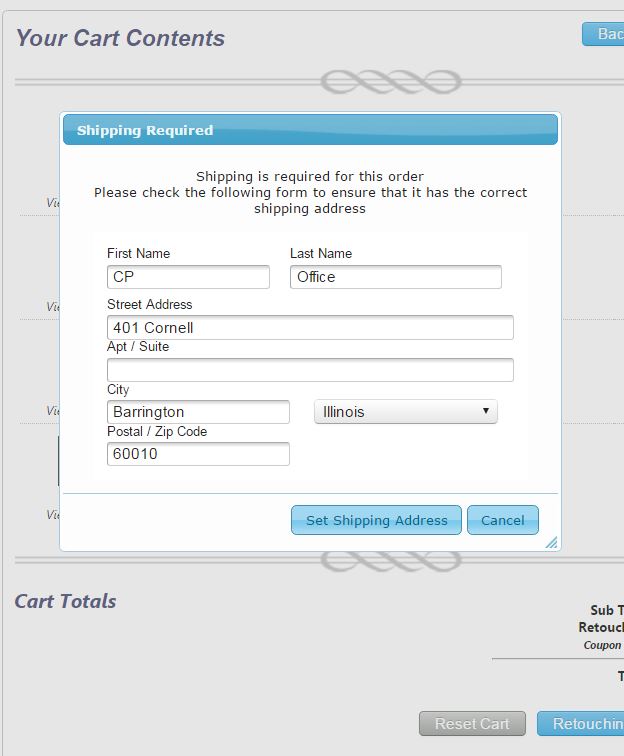This screenshot has height=756, width=624.
Task: Click the Postal / Zip Code field
Action: (198, 454)
